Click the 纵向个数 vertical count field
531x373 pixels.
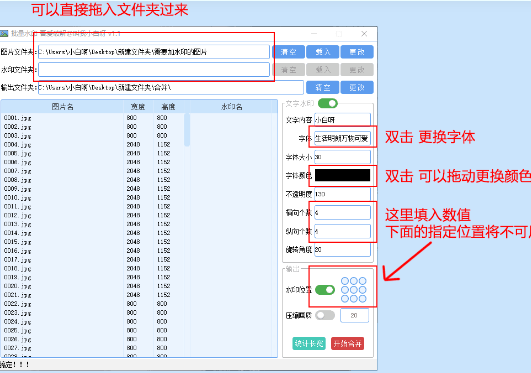342,231
